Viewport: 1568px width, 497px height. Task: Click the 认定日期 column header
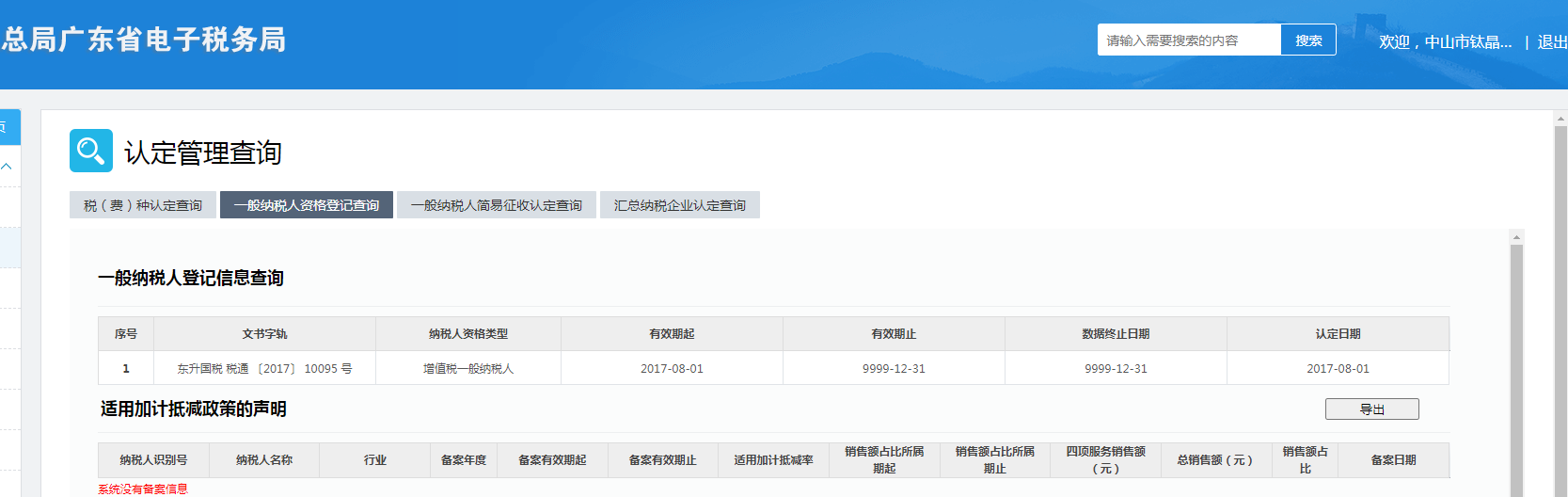pos(1338,334)
